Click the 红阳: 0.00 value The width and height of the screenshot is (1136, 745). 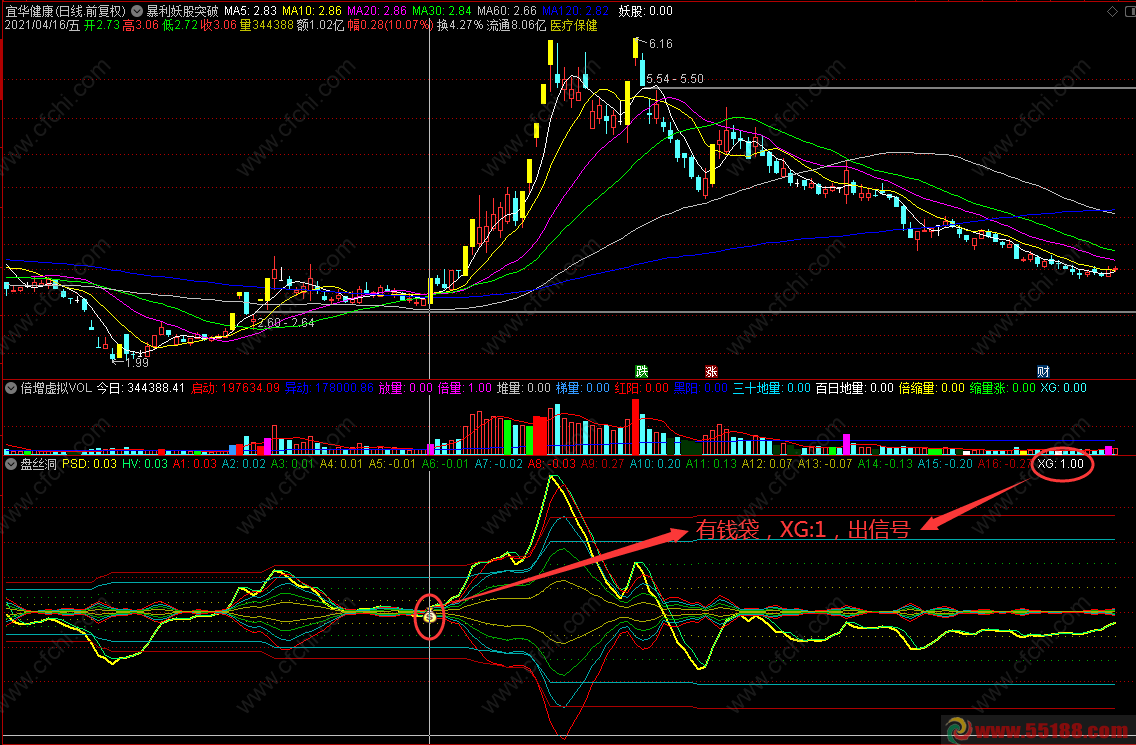pyautogui.click(x=642, y=388)
